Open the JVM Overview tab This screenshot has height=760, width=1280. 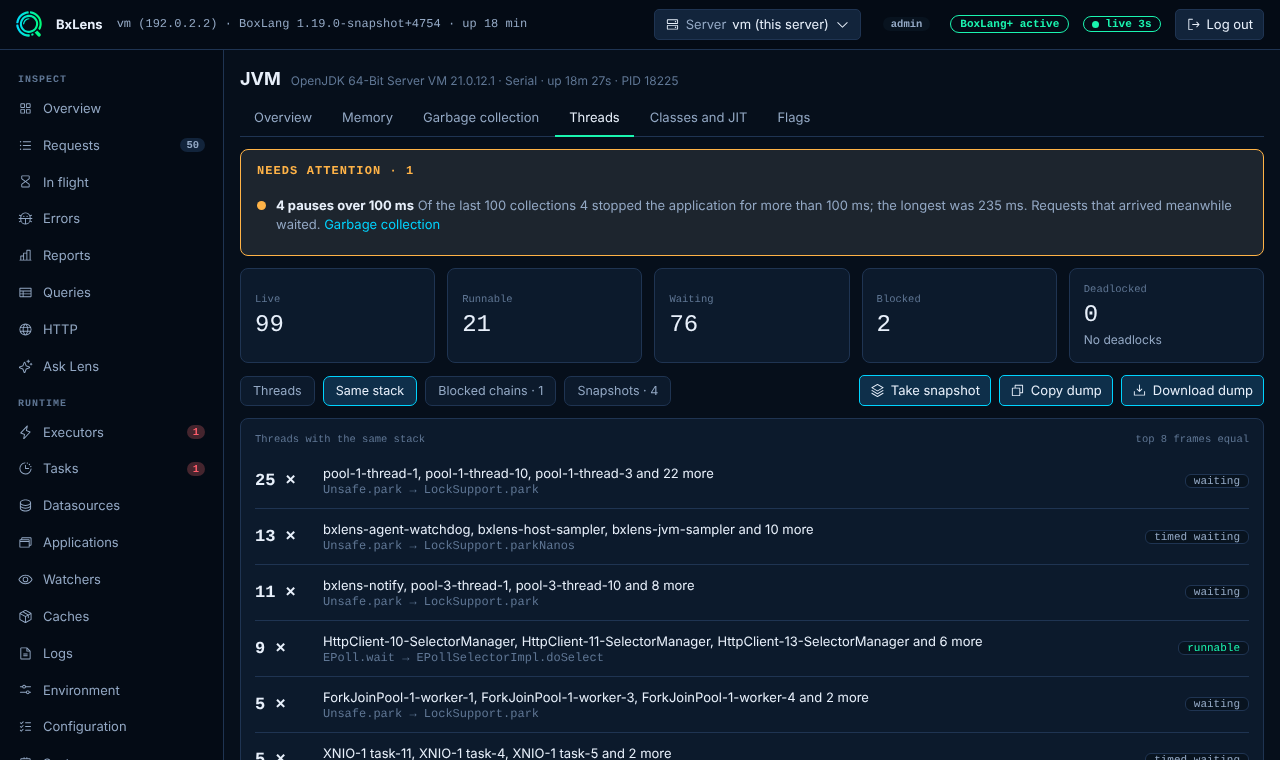(283, 117)
